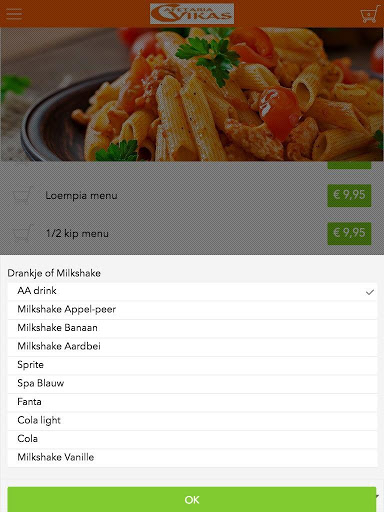This screenshot has height=512, width=384.
Task: Select Cola entry
Action: tap(192, 439)
